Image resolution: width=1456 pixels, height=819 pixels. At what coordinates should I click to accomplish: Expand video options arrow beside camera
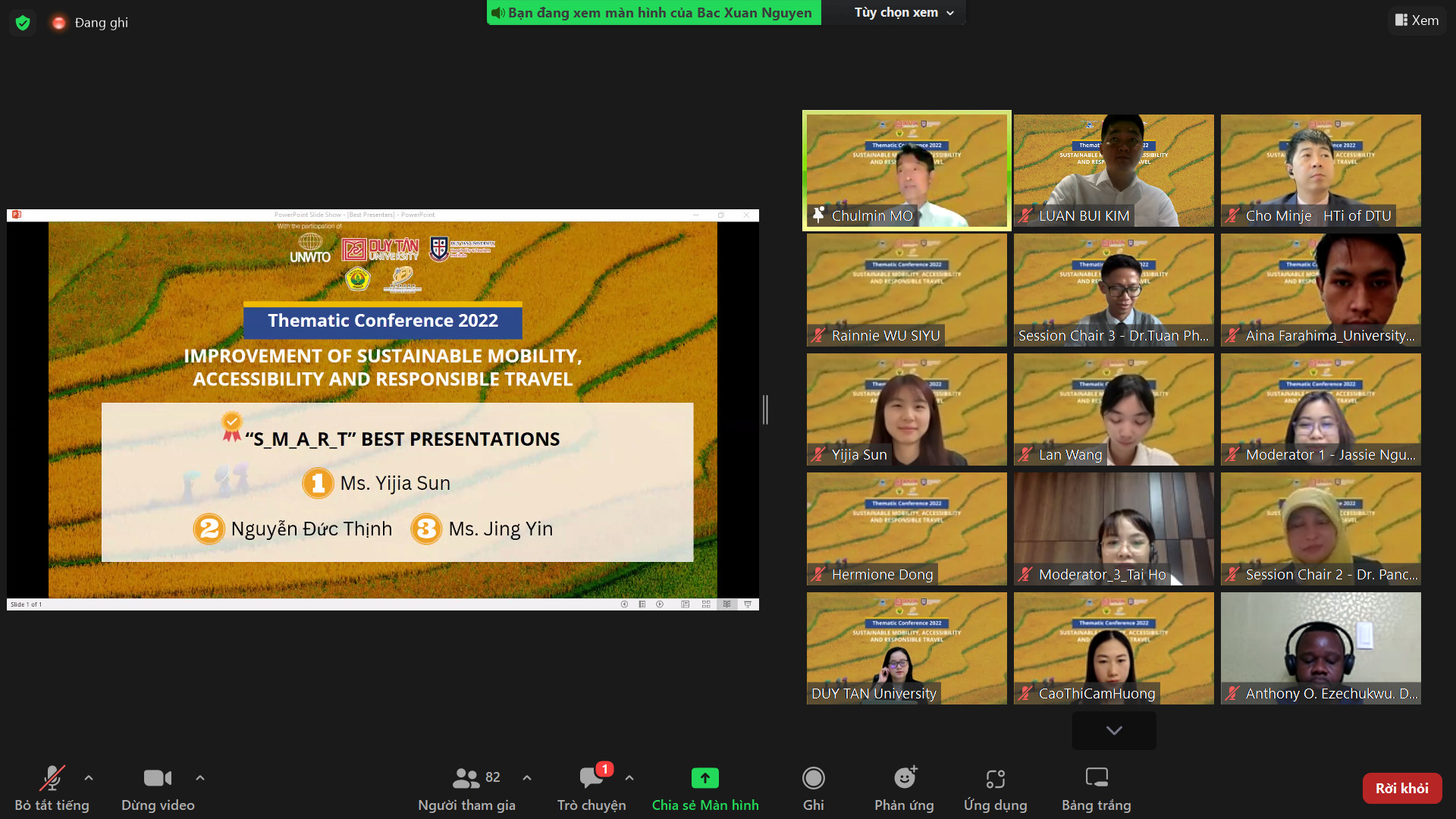(x=200, y=778)
